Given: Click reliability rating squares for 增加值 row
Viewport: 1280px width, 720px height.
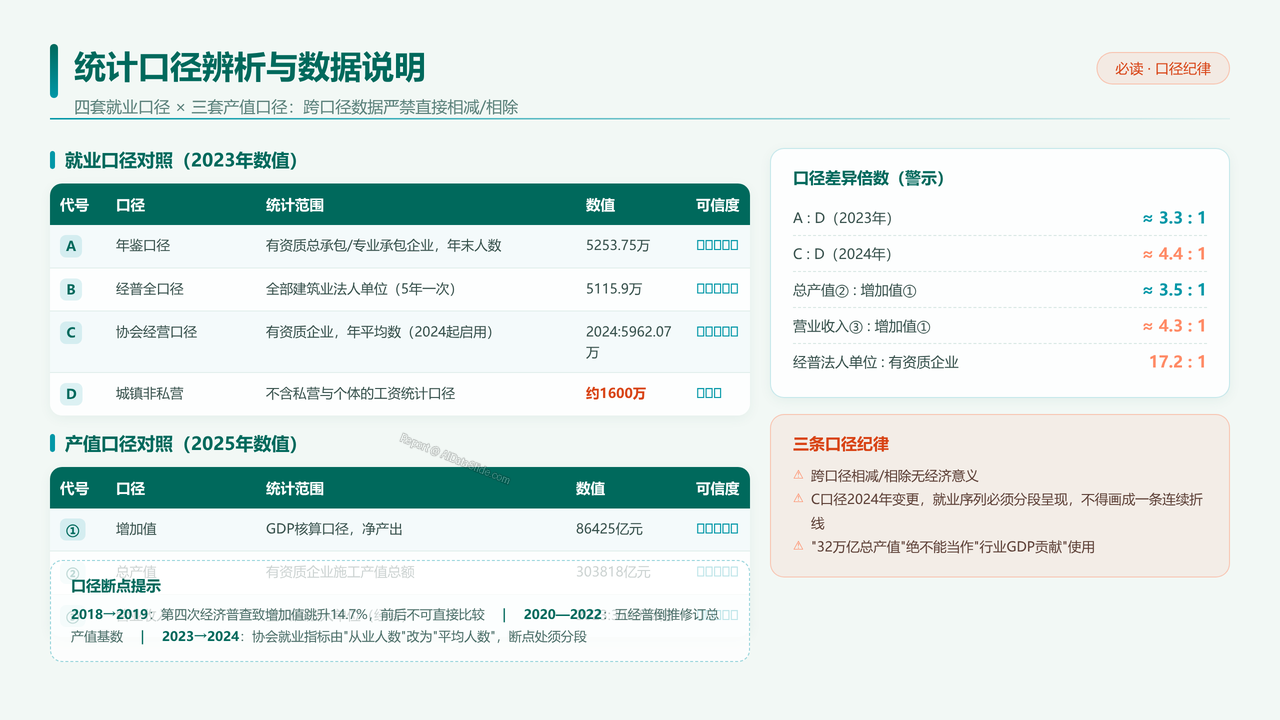Looking at the screenshot, I should pyautogui.click(x=717, y=529).
